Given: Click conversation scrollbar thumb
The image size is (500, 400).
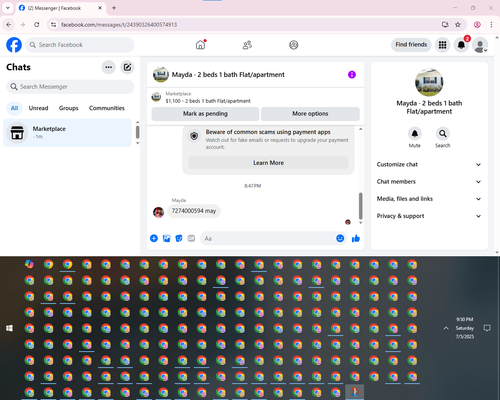Looking at the screenshot, I should pyautogui.click(x=360, y=206).
